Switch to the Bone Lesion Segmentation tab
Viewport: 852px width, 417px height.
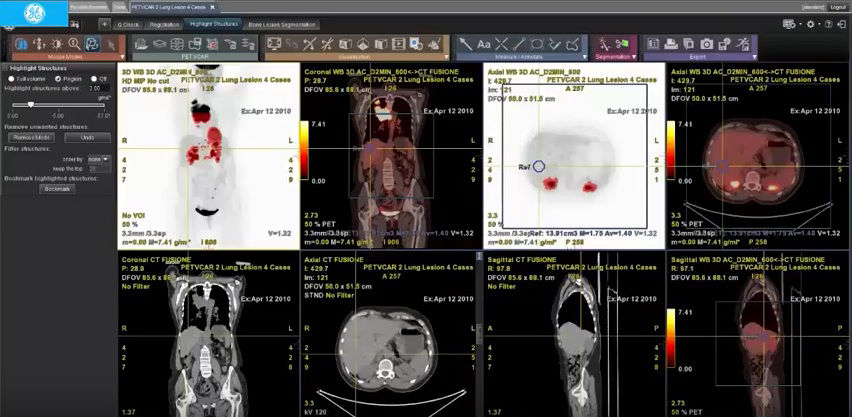(x=281, y=25)
